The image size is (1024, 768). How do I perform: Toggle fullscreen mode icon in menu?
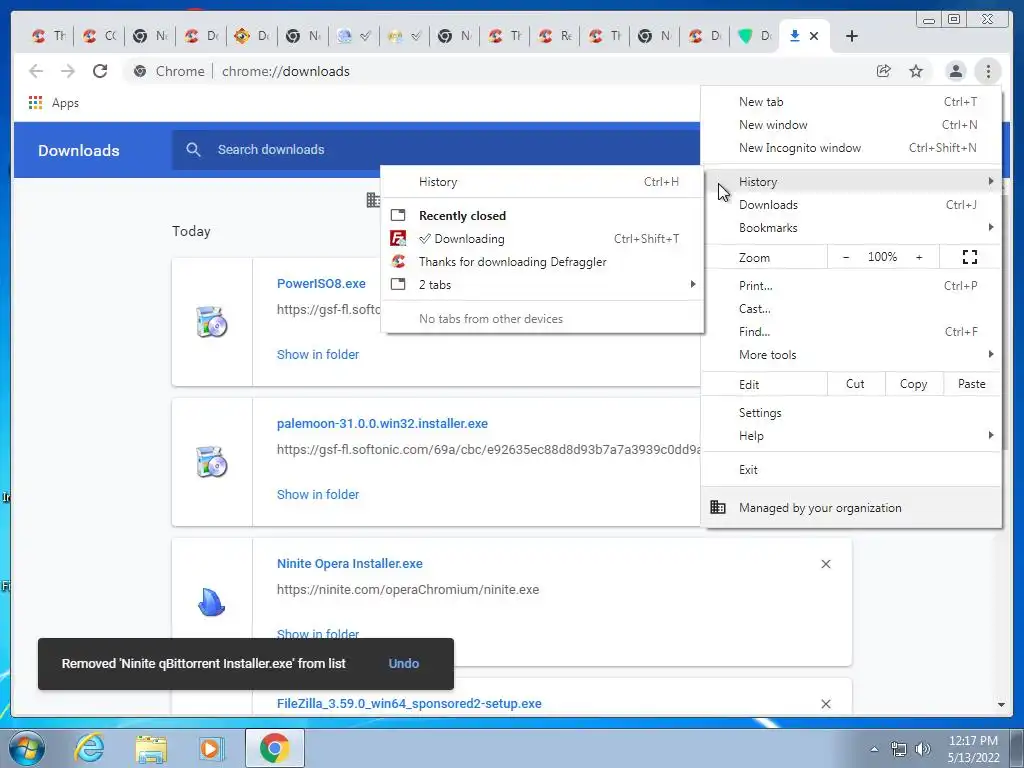click(970, 257)
